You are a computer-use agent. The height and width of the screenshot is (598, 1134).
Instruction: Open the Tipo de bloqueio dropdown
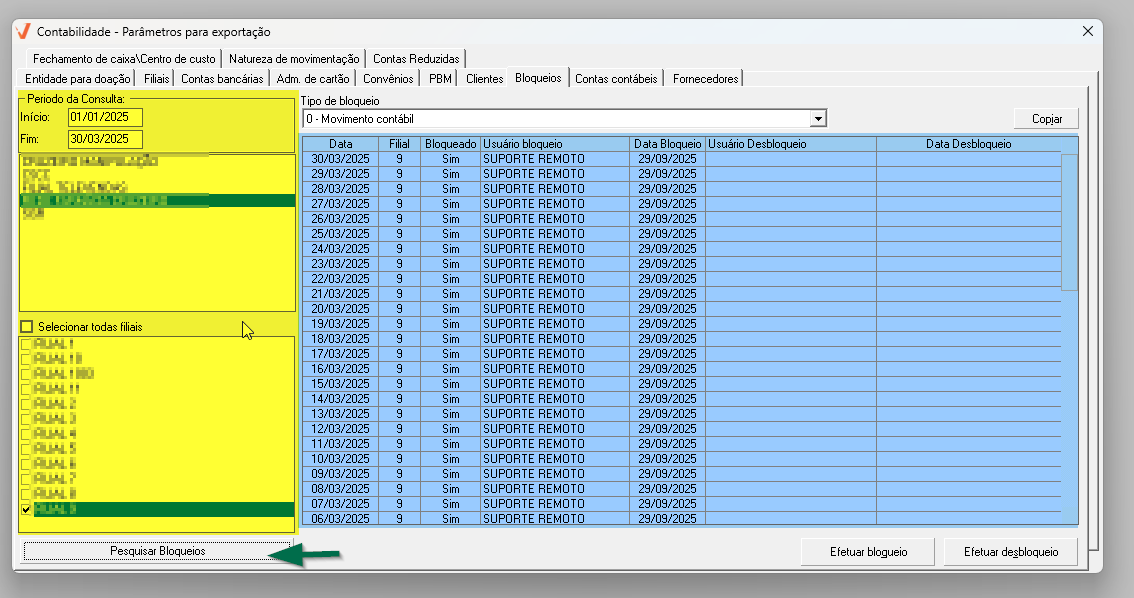pos(818,119)
